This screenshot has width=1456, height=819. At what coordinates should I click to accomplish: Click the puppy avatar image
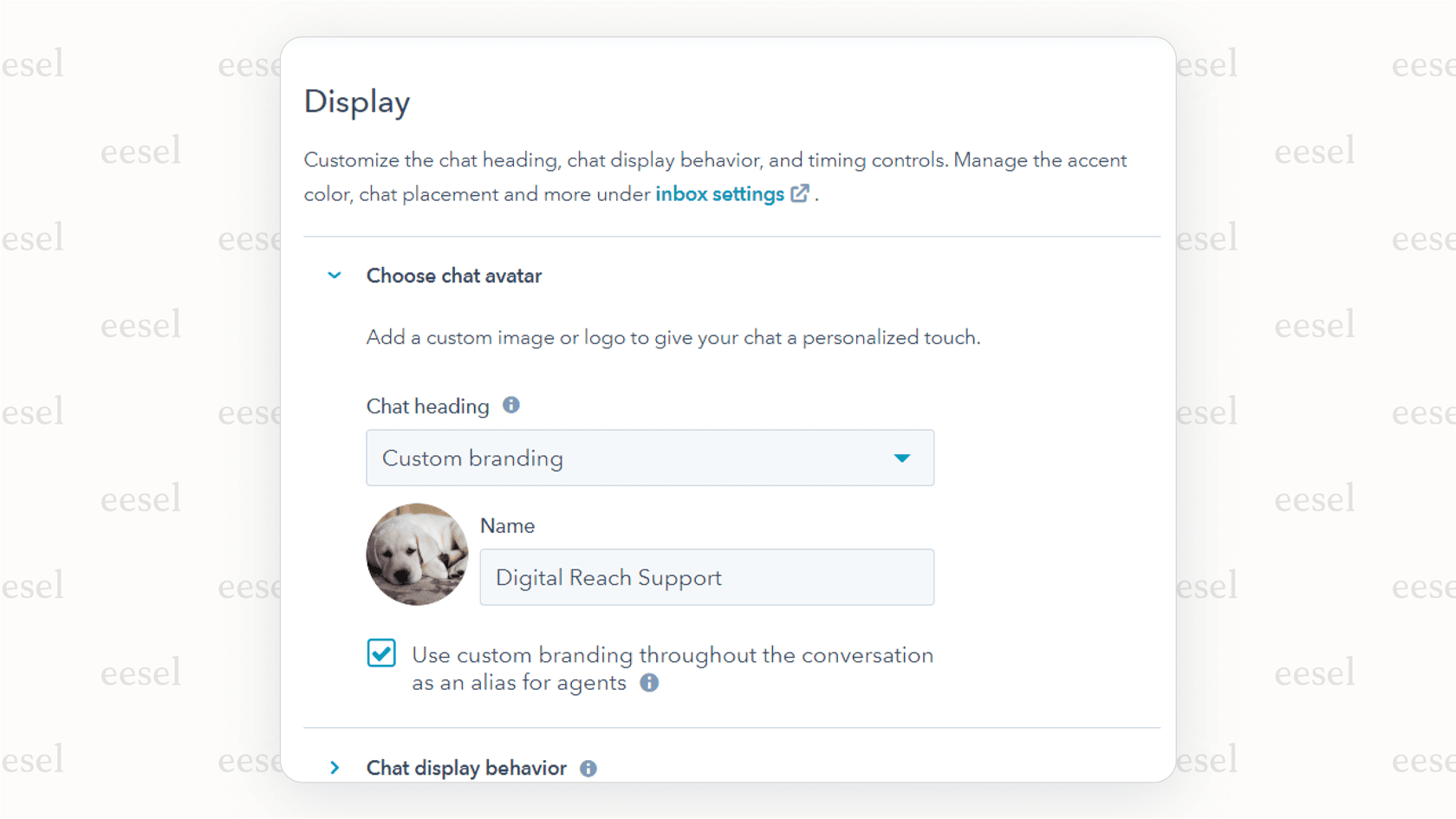(x=417, y=554)
